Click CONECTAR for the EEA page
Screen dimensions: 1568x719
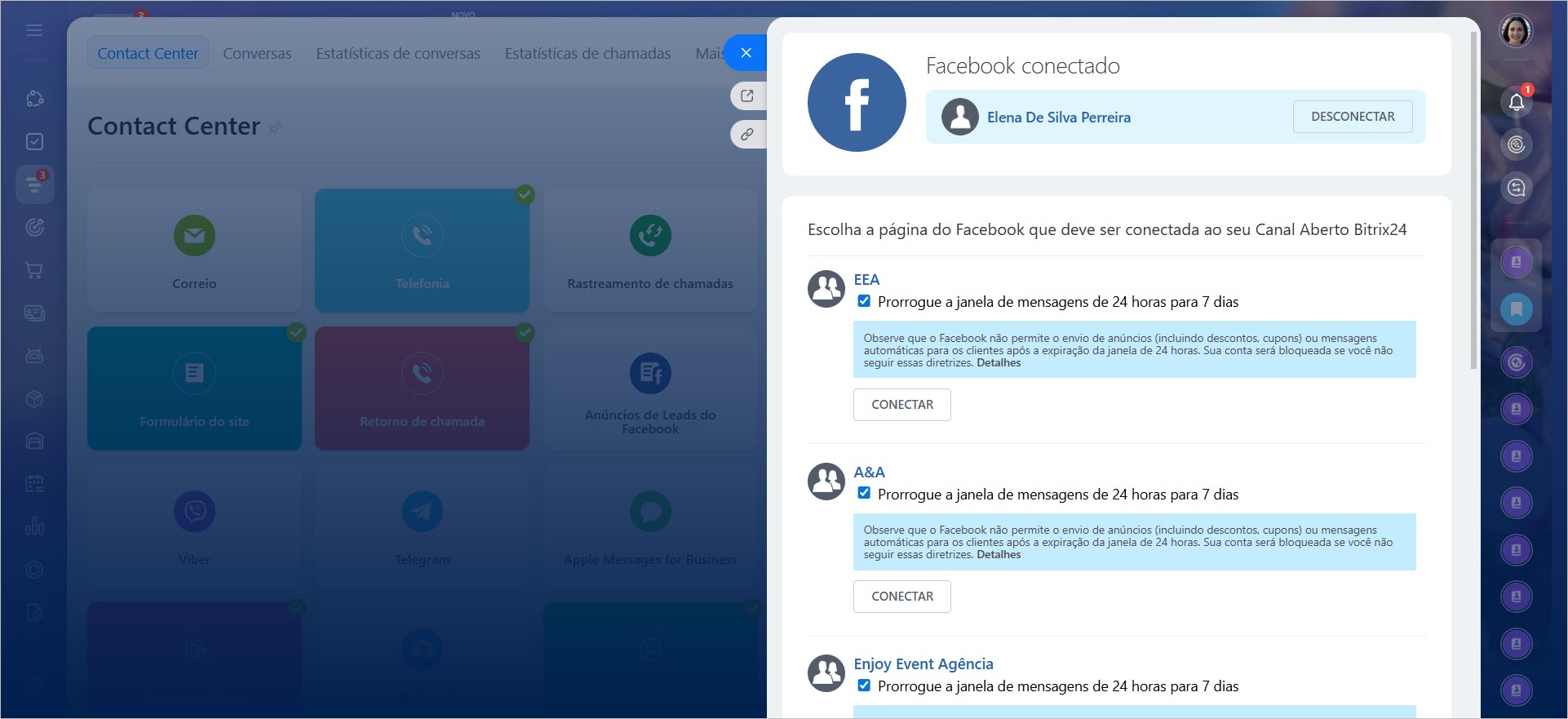(902, 405)
